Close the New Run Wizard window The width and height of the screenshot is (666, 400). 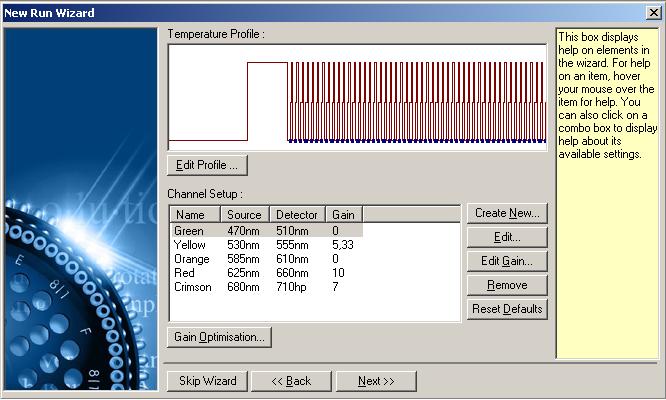click(x=653, y=13)
